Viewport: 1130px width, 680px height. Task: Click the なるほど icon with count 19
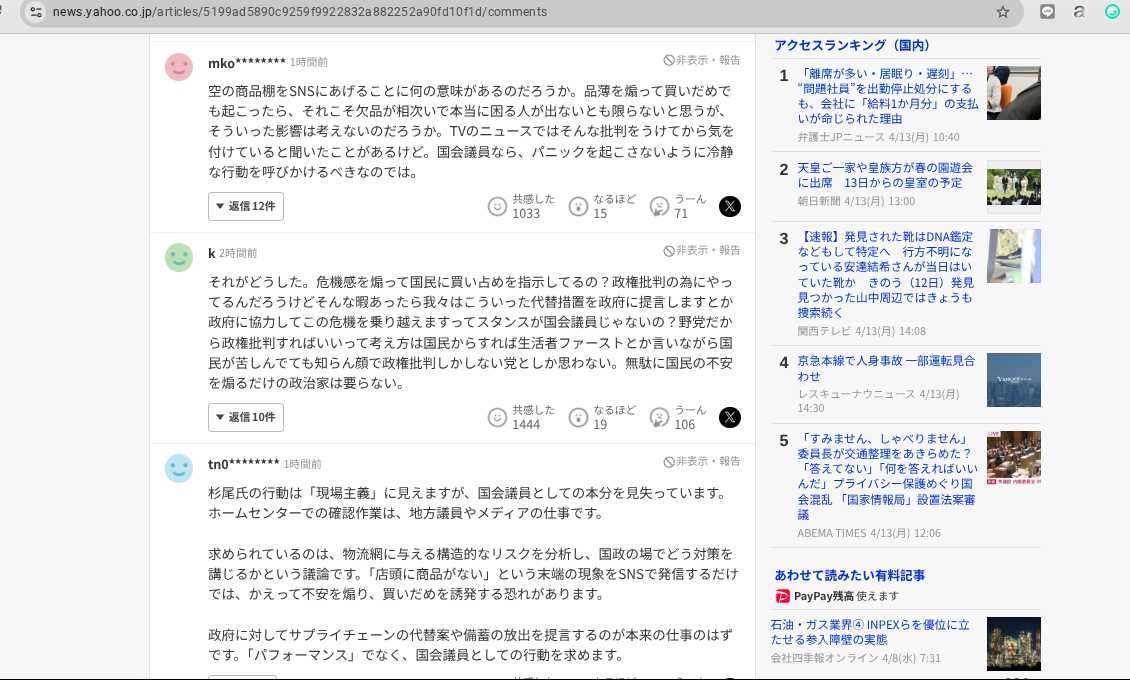(x=578, y=418)
